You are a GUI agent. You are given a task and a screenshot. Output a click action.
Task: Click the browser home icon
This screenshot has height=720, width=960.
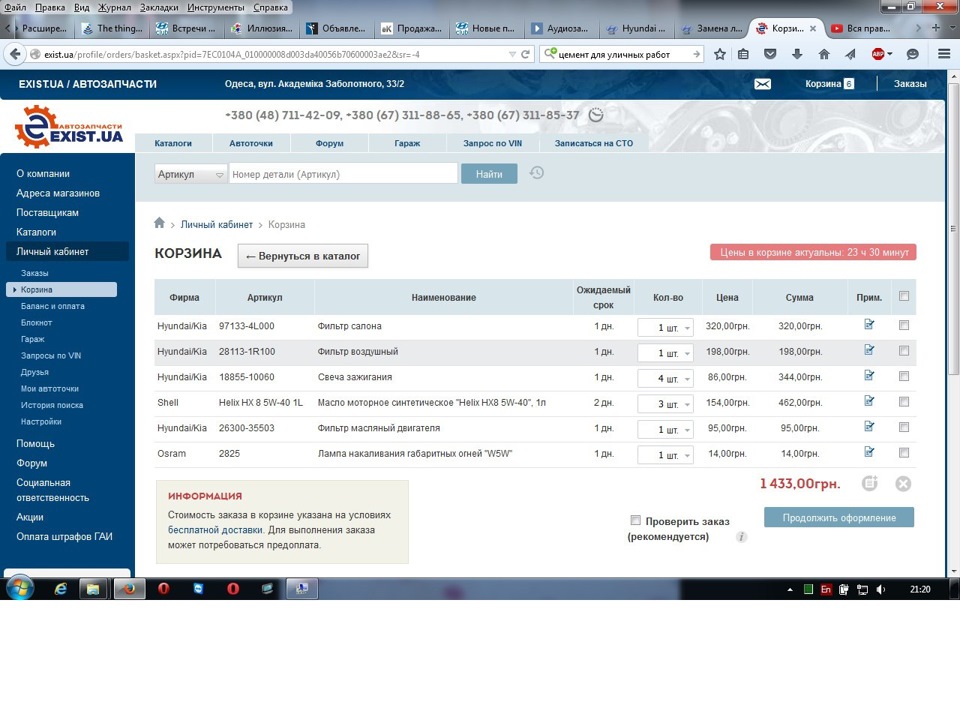click(824, 54)
